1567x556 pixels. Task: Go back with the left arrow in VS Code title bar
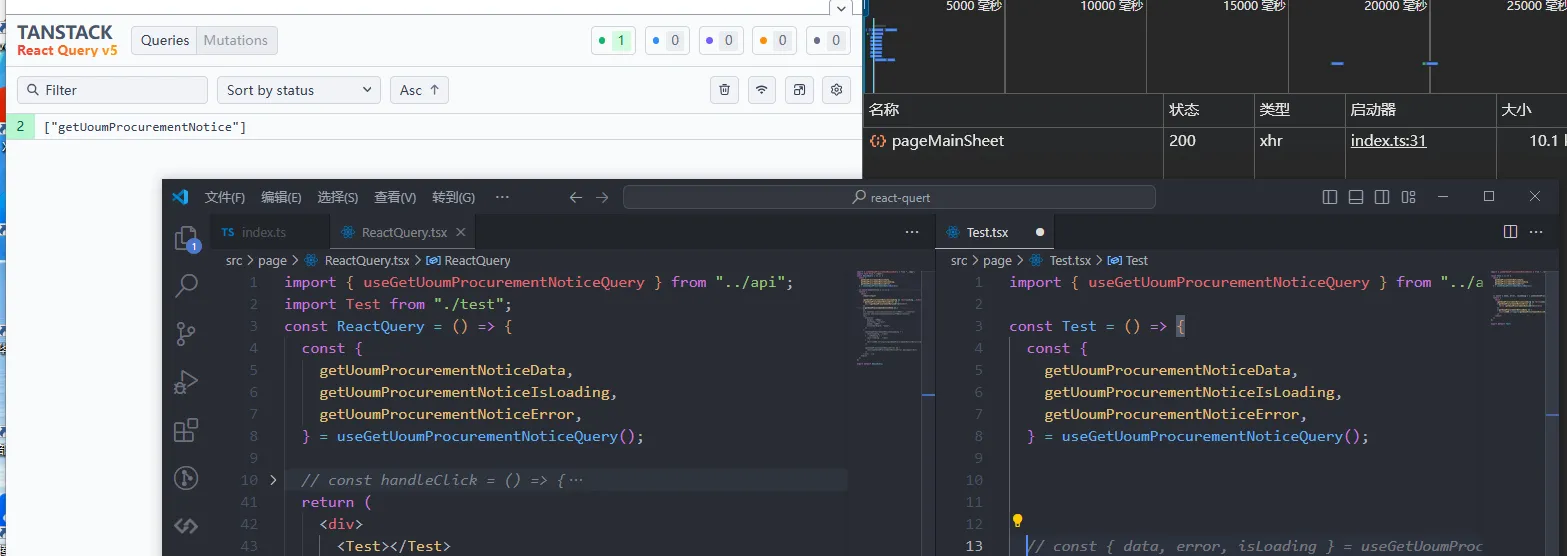click(x=576, y=197)
